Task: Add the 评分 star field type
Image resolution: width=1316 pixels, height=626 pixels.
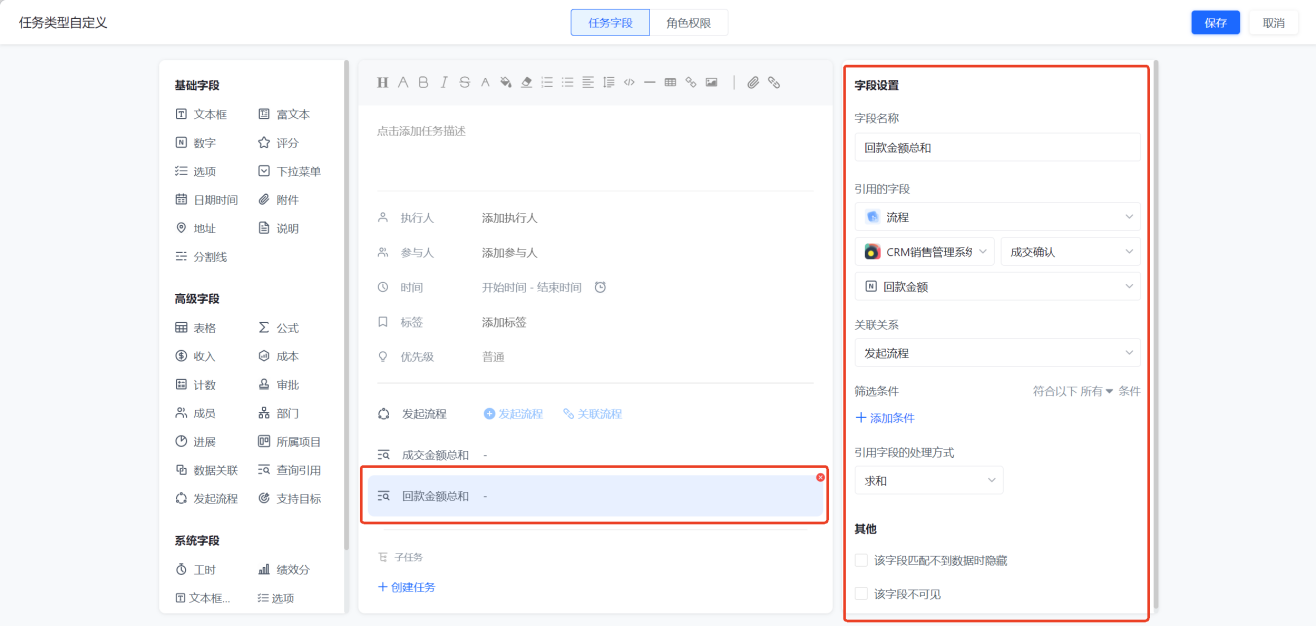Action: click(278, 143)
